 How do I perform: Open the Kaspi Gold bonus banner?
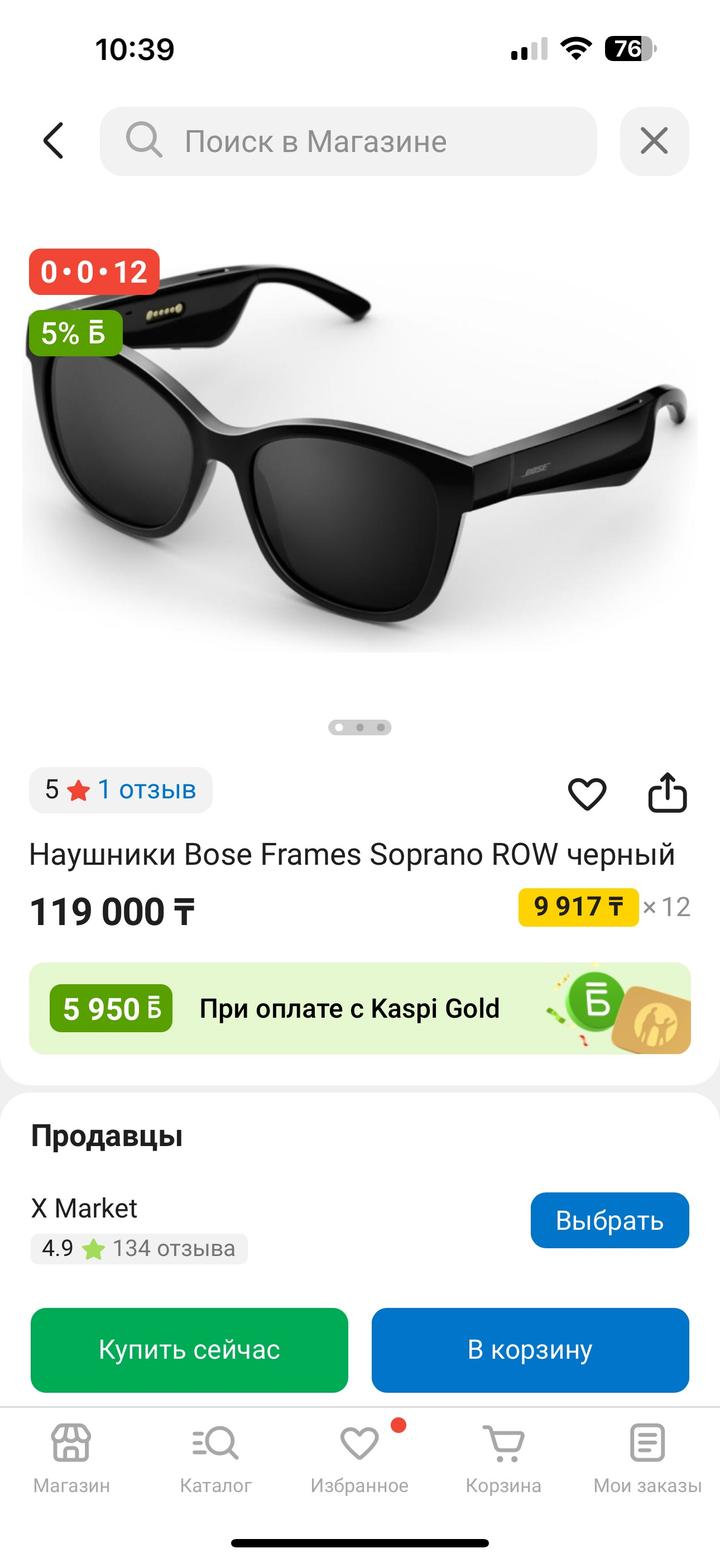coord(360,1008)
